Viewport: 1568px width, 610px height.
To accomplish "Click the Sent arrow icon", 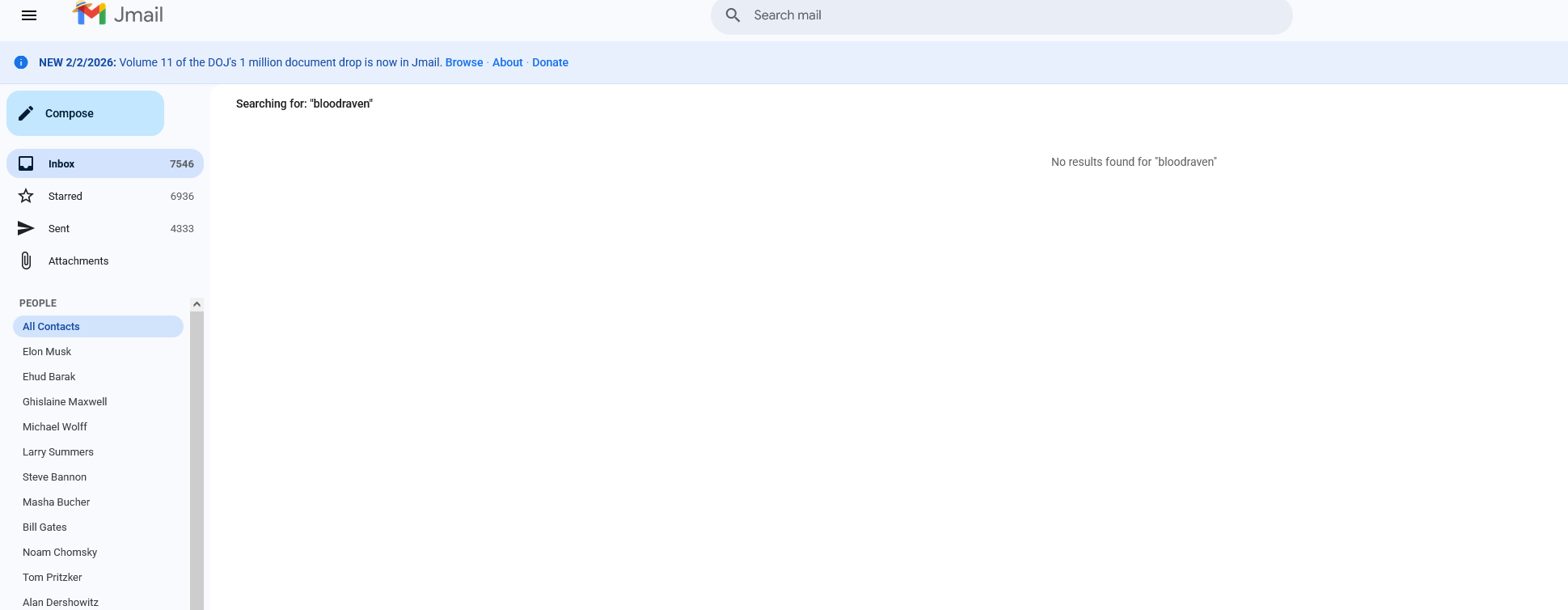I will coord(26,228).
